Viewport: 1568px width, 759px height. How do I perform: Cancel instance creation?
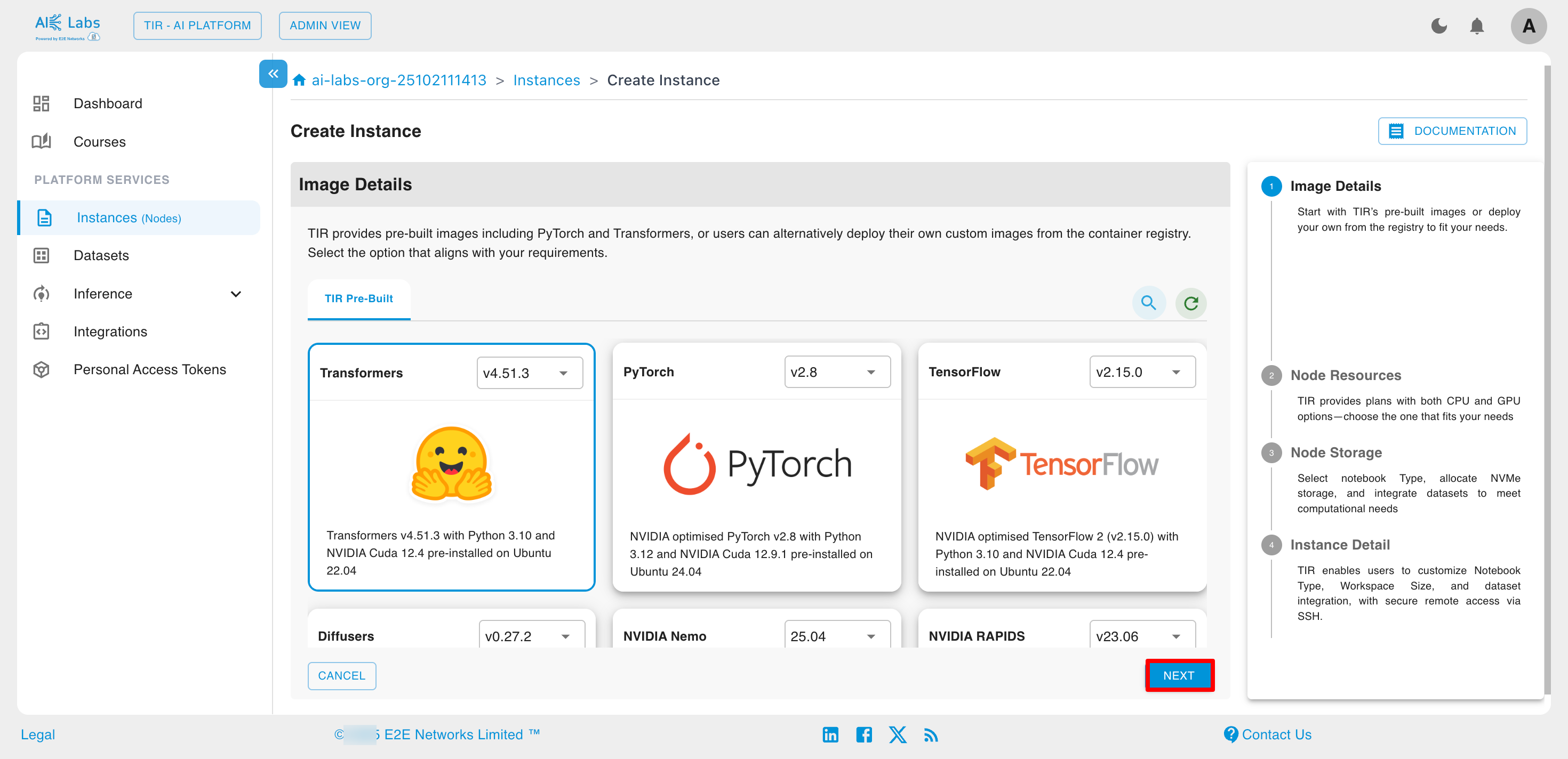[341, 676]
